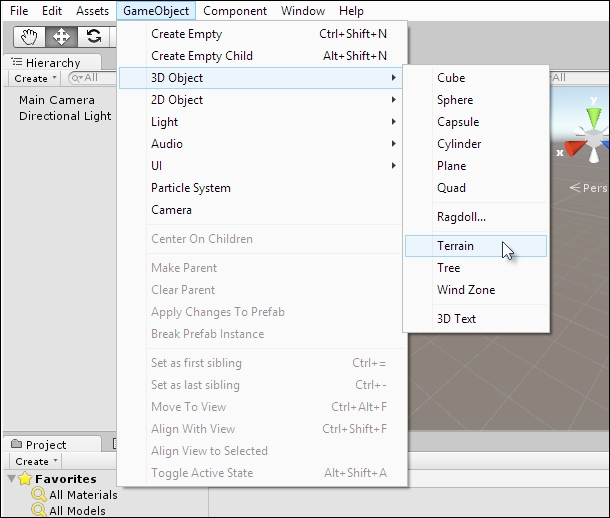Create a Cylinder object
Image resolution: width=610 pixels, height=518 pixels.
coord(476,144)
